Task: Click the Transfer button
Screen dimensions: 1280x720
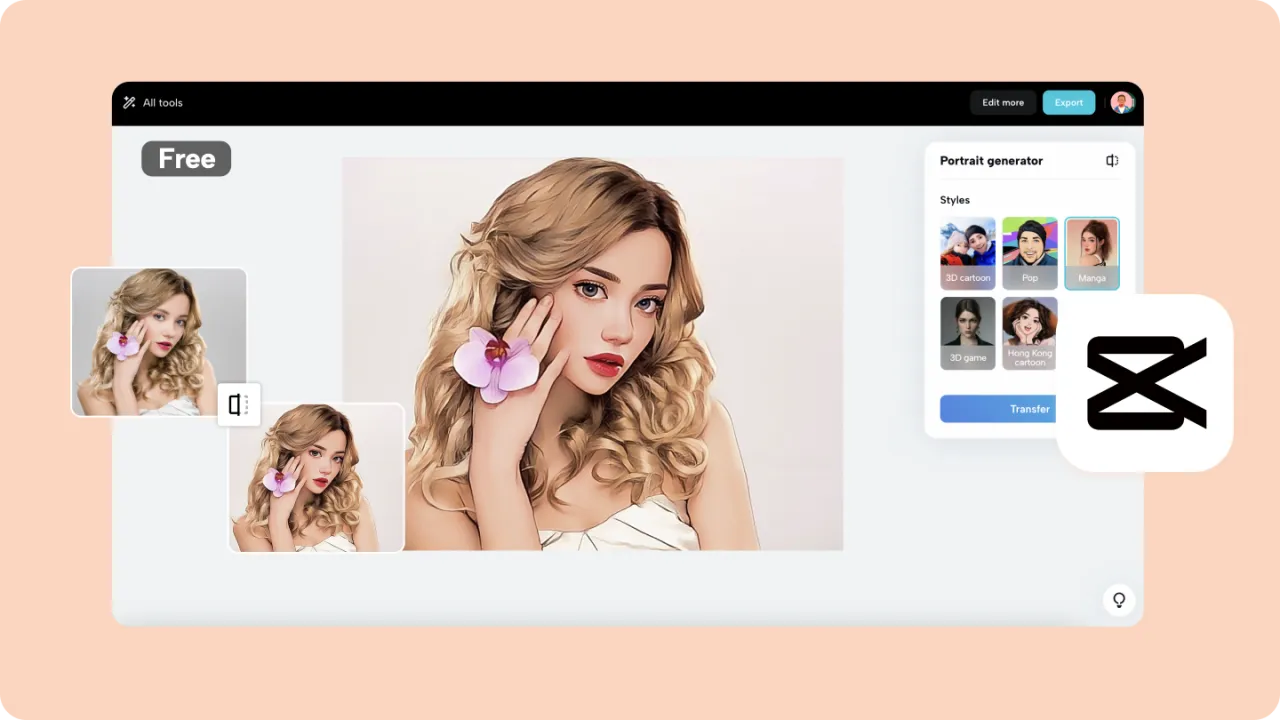Action: pos(1029,408)
